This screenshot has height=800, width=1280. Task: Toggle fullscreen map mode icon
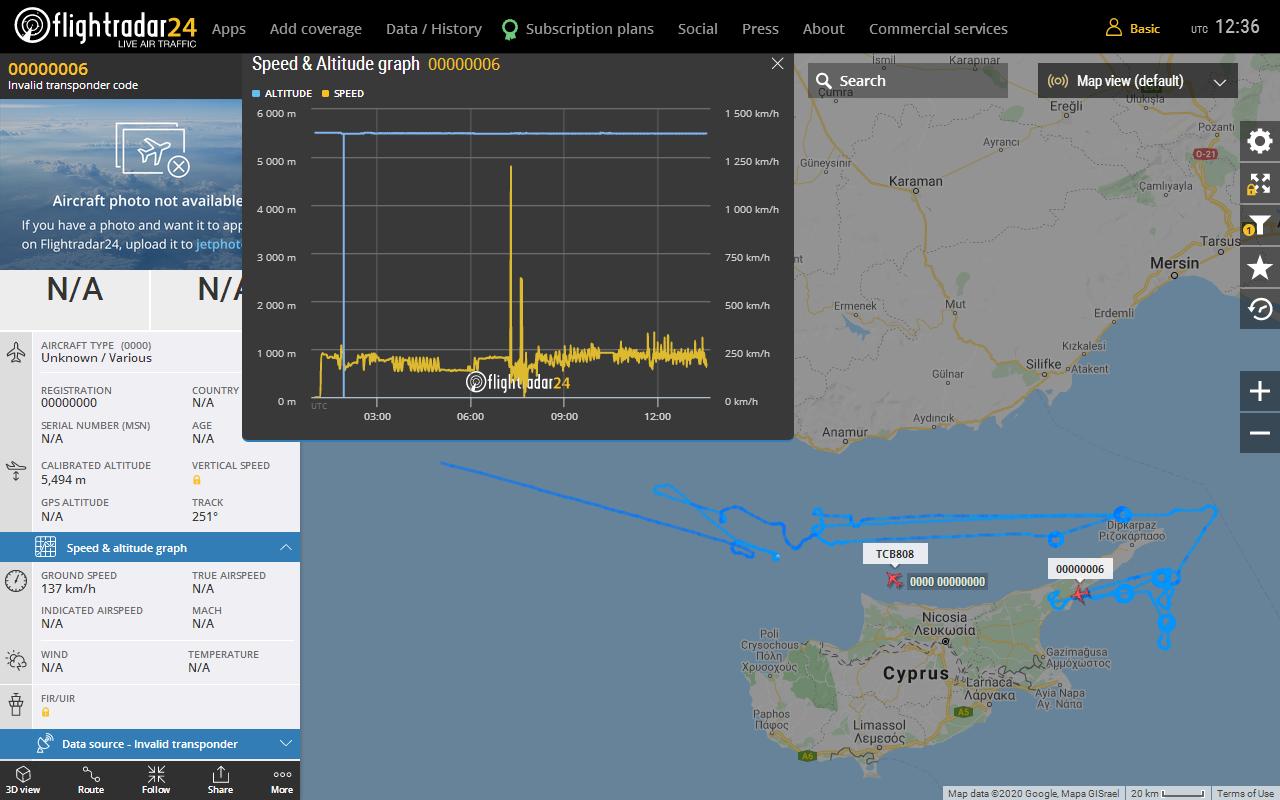(1260, 184)
